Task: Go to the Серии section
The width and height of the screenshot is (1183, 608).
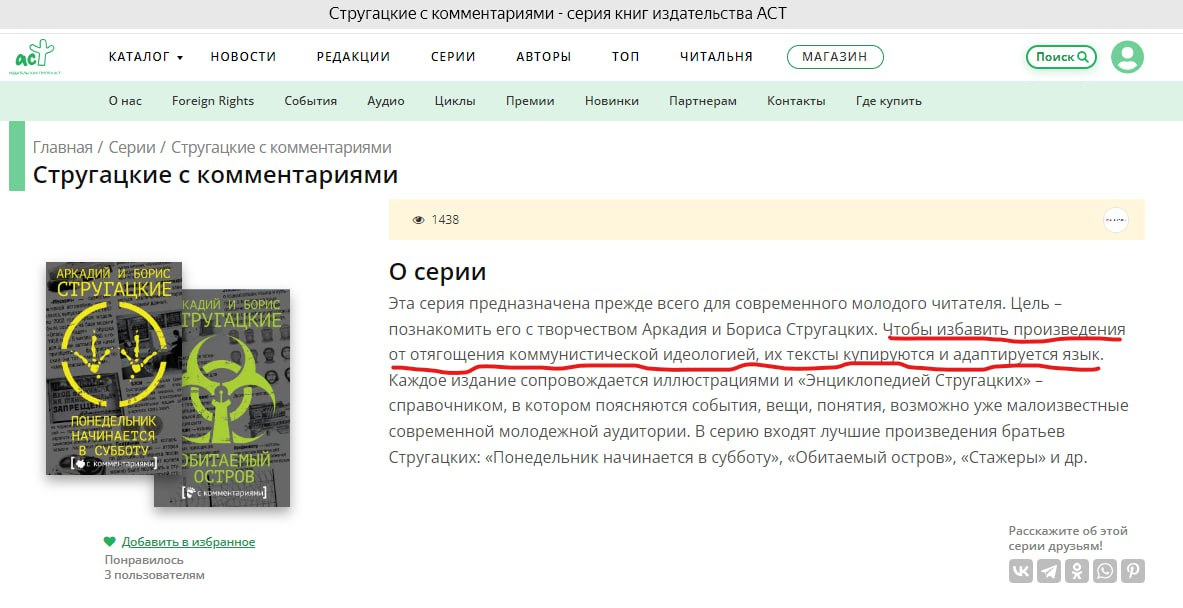Action: tap(453, 57)
